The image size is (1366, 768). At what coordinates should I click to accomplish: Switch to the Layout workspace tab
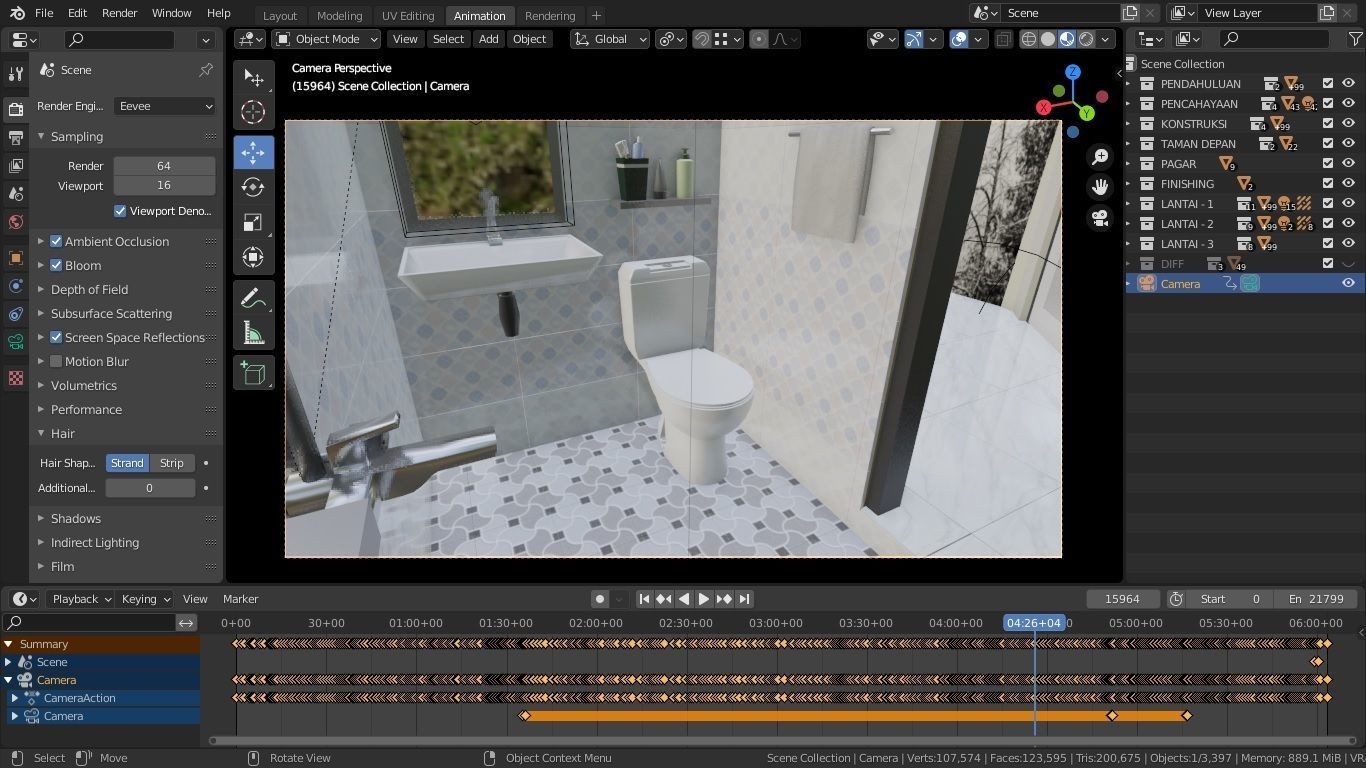click(x=280, y=15)
